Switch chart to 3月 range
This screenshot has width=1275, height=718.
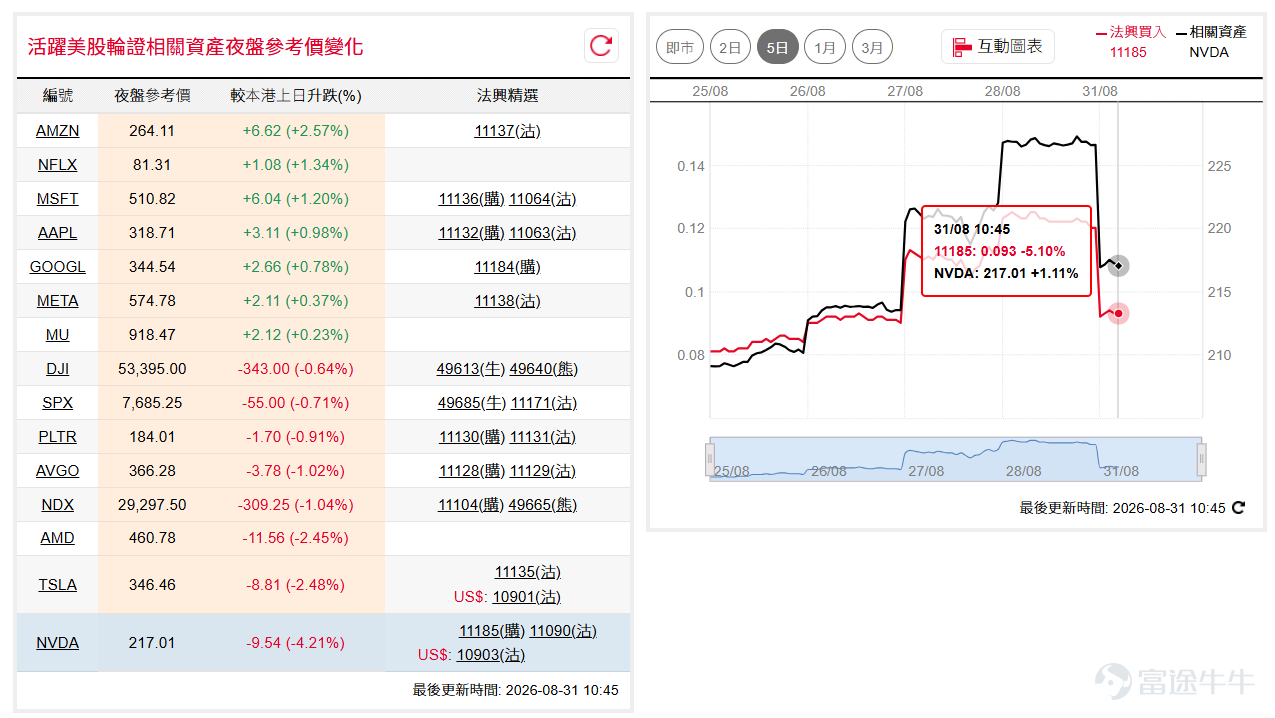[872, 47]
